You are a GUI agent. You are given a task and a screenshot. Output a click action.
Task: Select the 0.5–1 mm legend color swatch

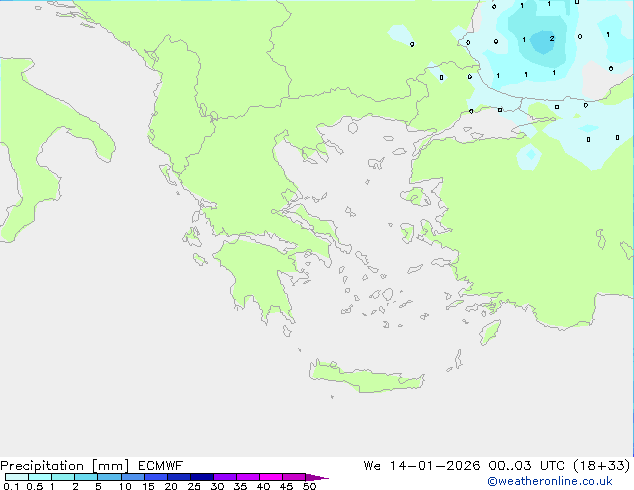point(40,477)
